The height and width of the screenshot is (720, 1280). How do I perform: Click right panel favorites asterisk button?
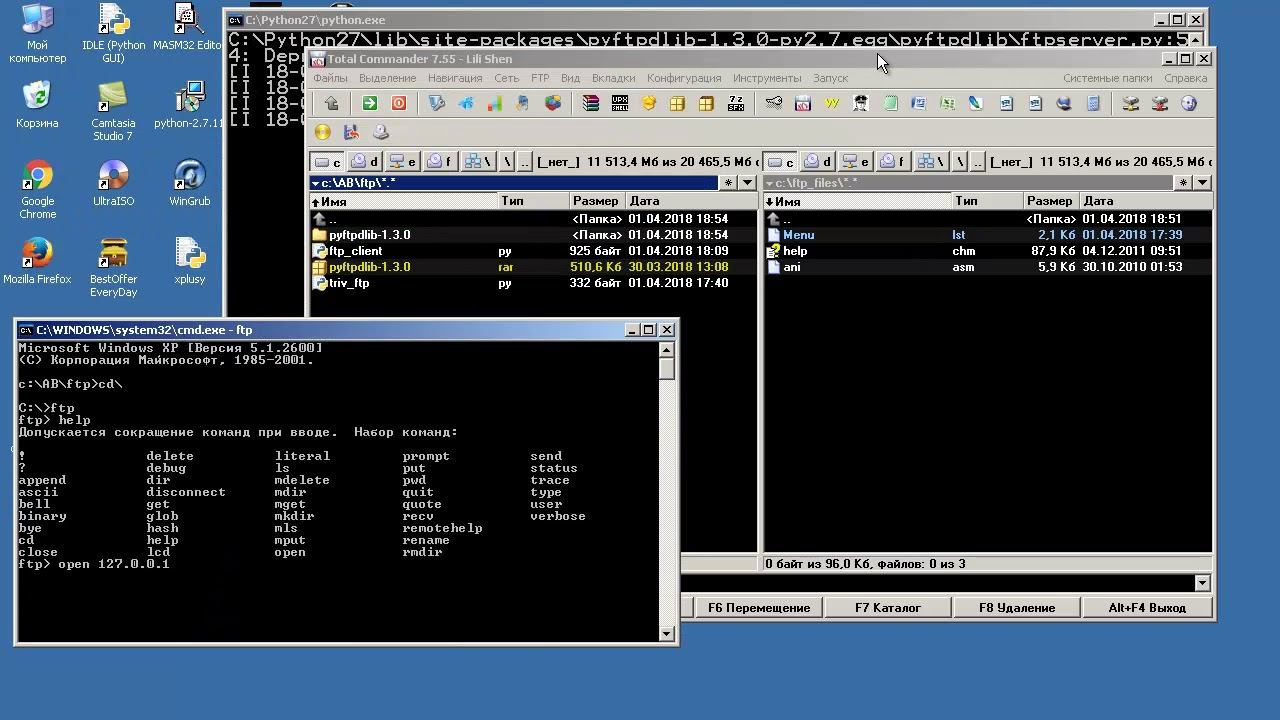[x=1184, y=183]
